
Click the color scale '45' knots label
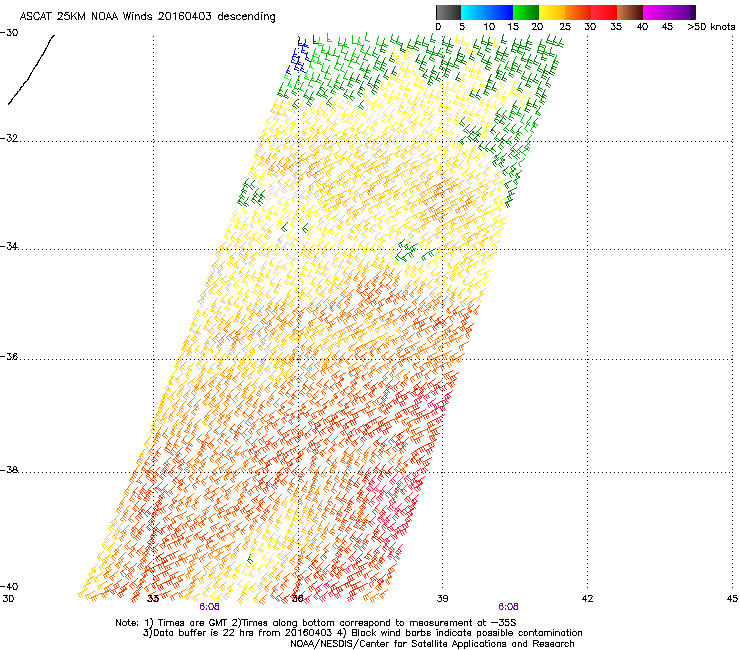(667, 27)
